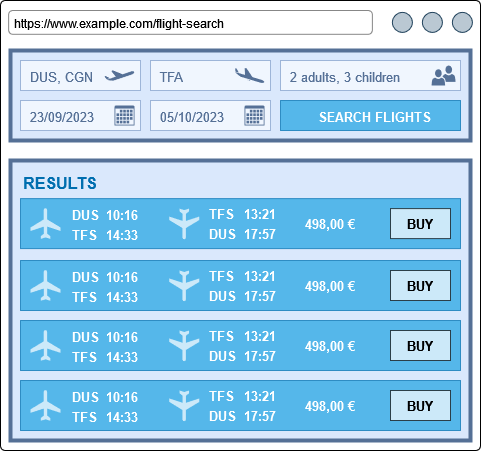Select the TFA destination field

pyautogui.click(x=210, y=75)
